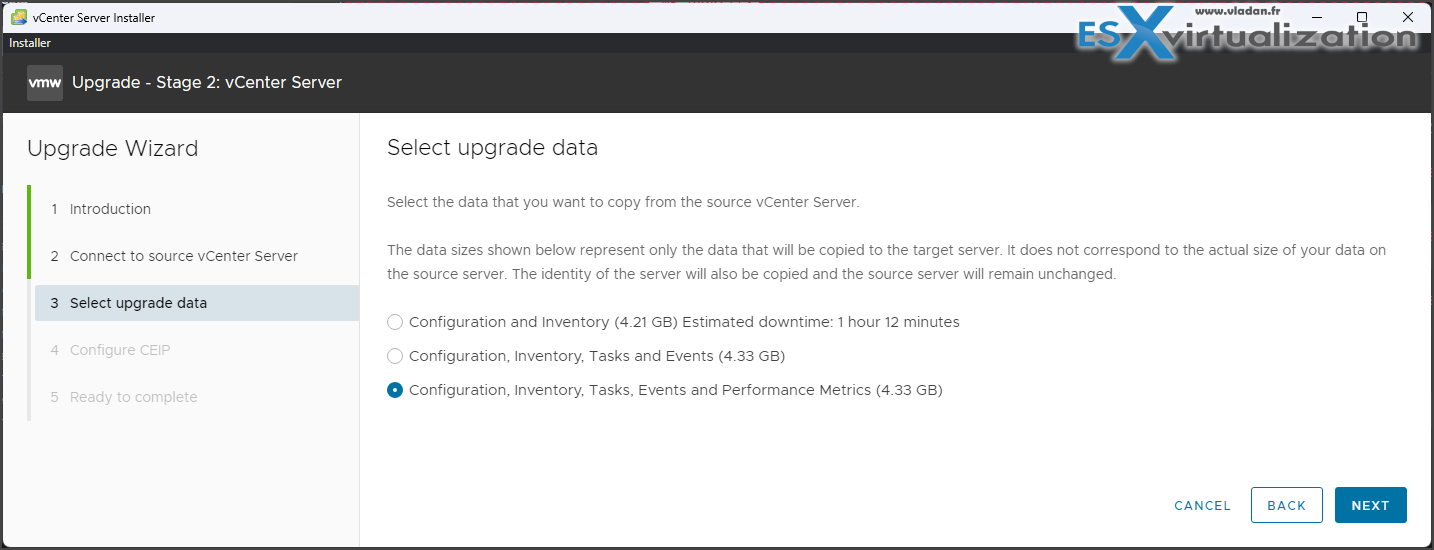Click the BACK button

click(1286, 505)
